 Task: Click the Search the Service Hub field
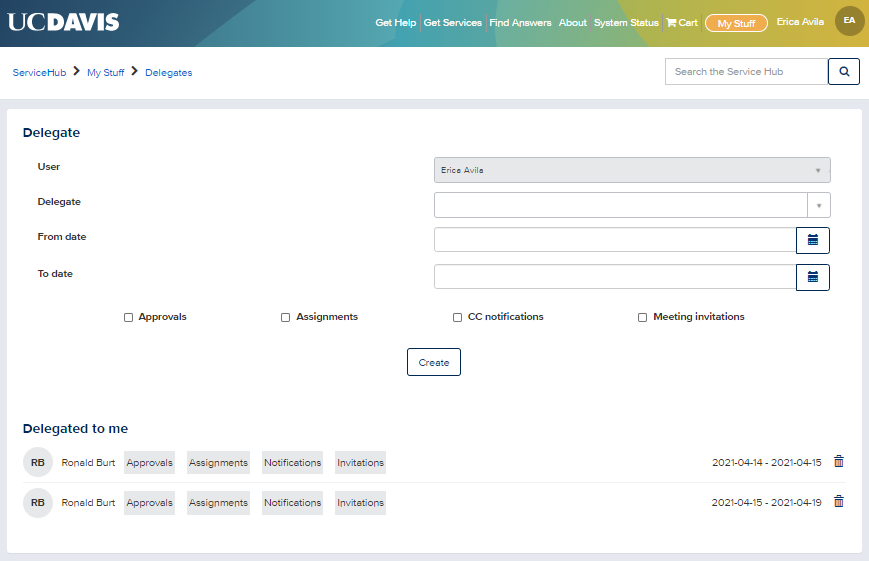click(746, 72)
